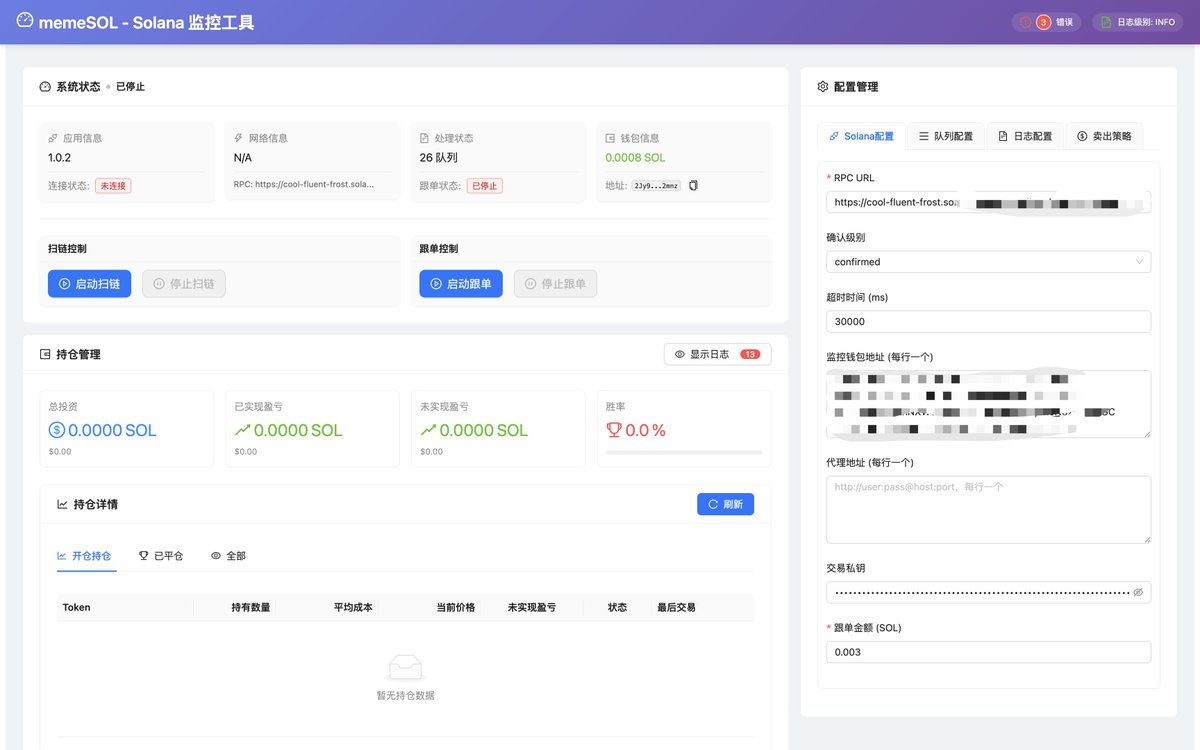Click the empty inbox placeholder icon
Screen dimensions: 1200x750
(405, 667)
